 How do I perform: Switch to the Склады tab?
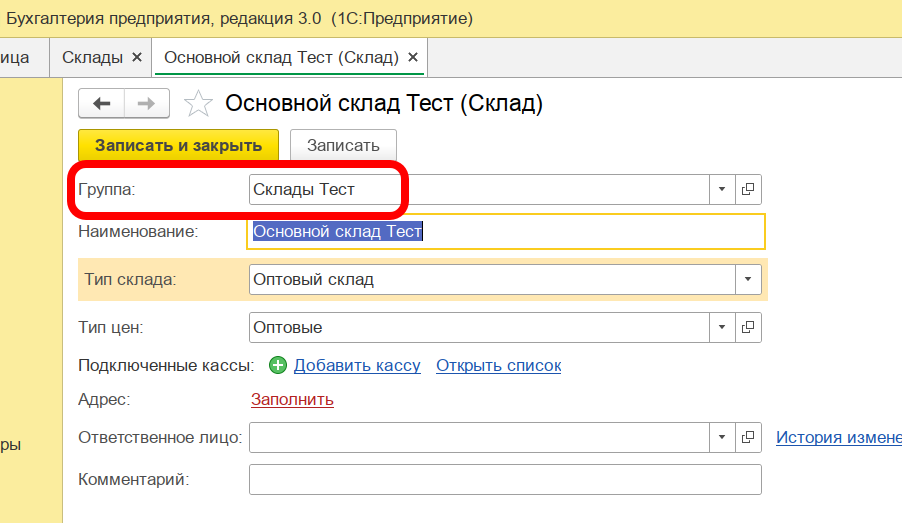92,57
